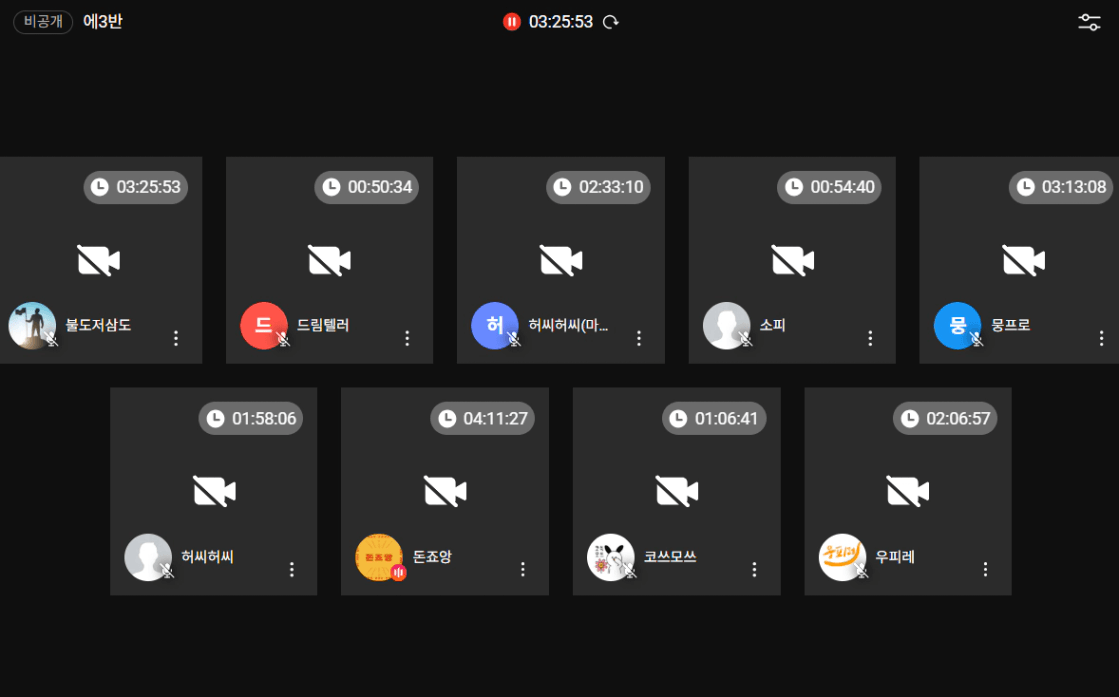The height and width of the screenshot is (697, 1119).
Task: Click the 비공개 private badge
Action: pyautogui.click(x=43, y=22)
